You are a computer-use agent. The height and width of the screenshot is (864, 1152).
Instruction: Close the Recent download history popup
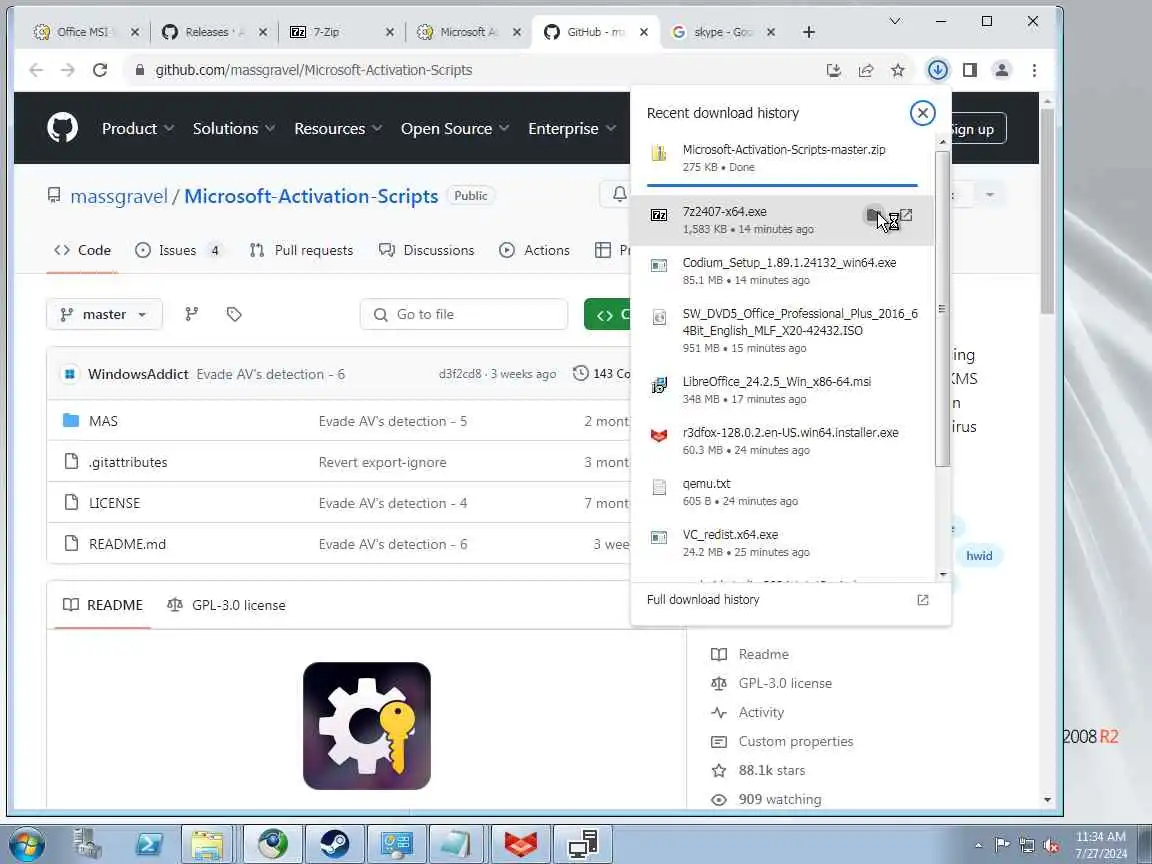tap(922, 112)
